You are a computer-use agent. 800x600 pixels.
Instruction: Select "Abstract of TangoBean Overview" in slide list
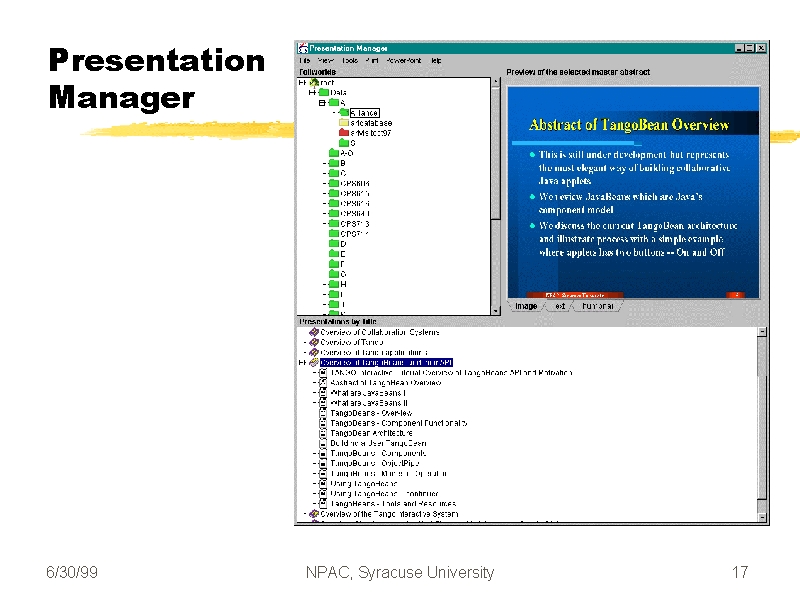click(x=386, y=383)
